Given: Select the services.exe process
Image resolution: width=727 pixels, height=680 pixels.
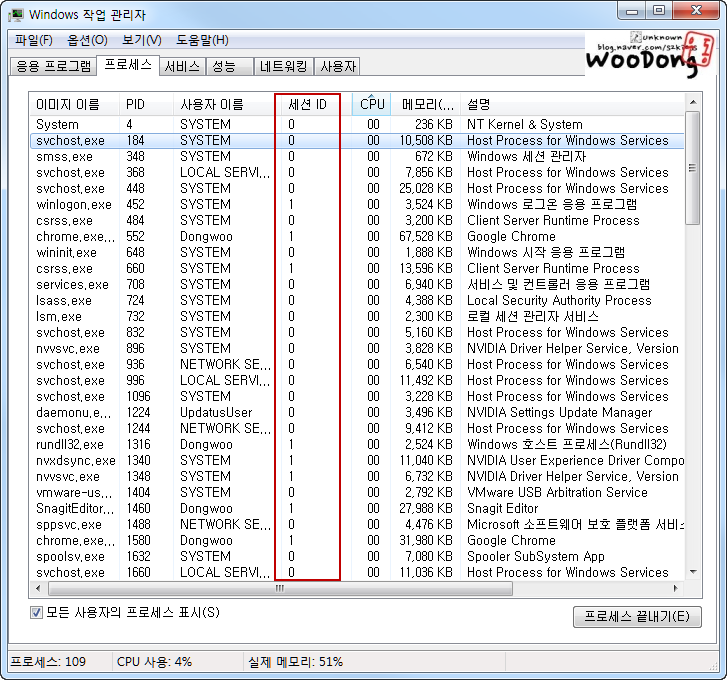Looking at the screenshot, I should [357, 284].
